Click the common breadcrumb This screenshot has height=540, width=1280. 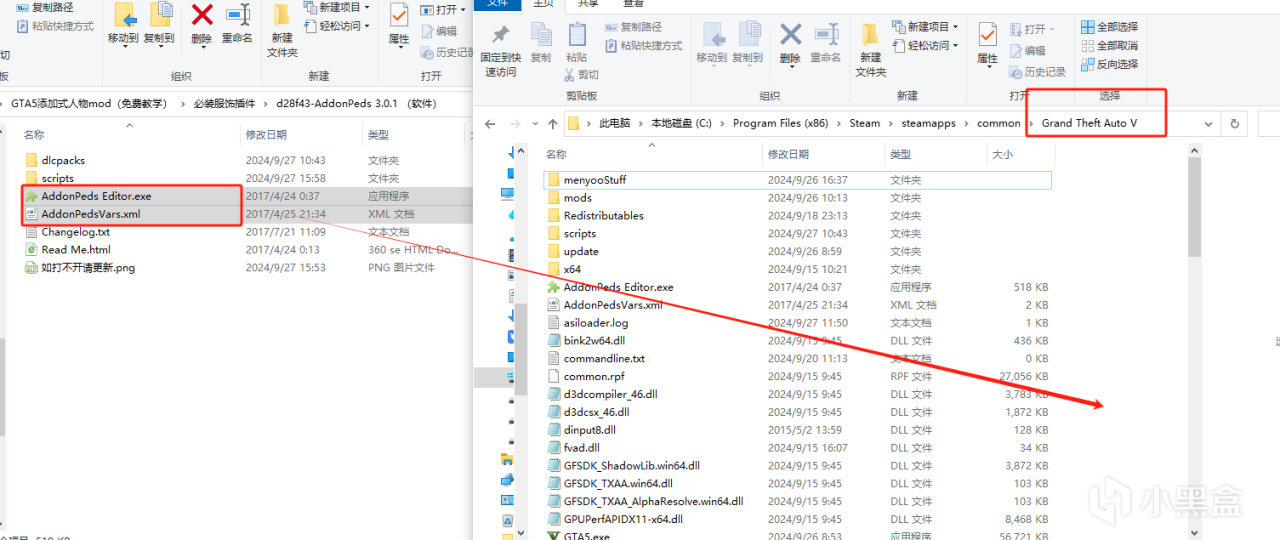[998, 124]
